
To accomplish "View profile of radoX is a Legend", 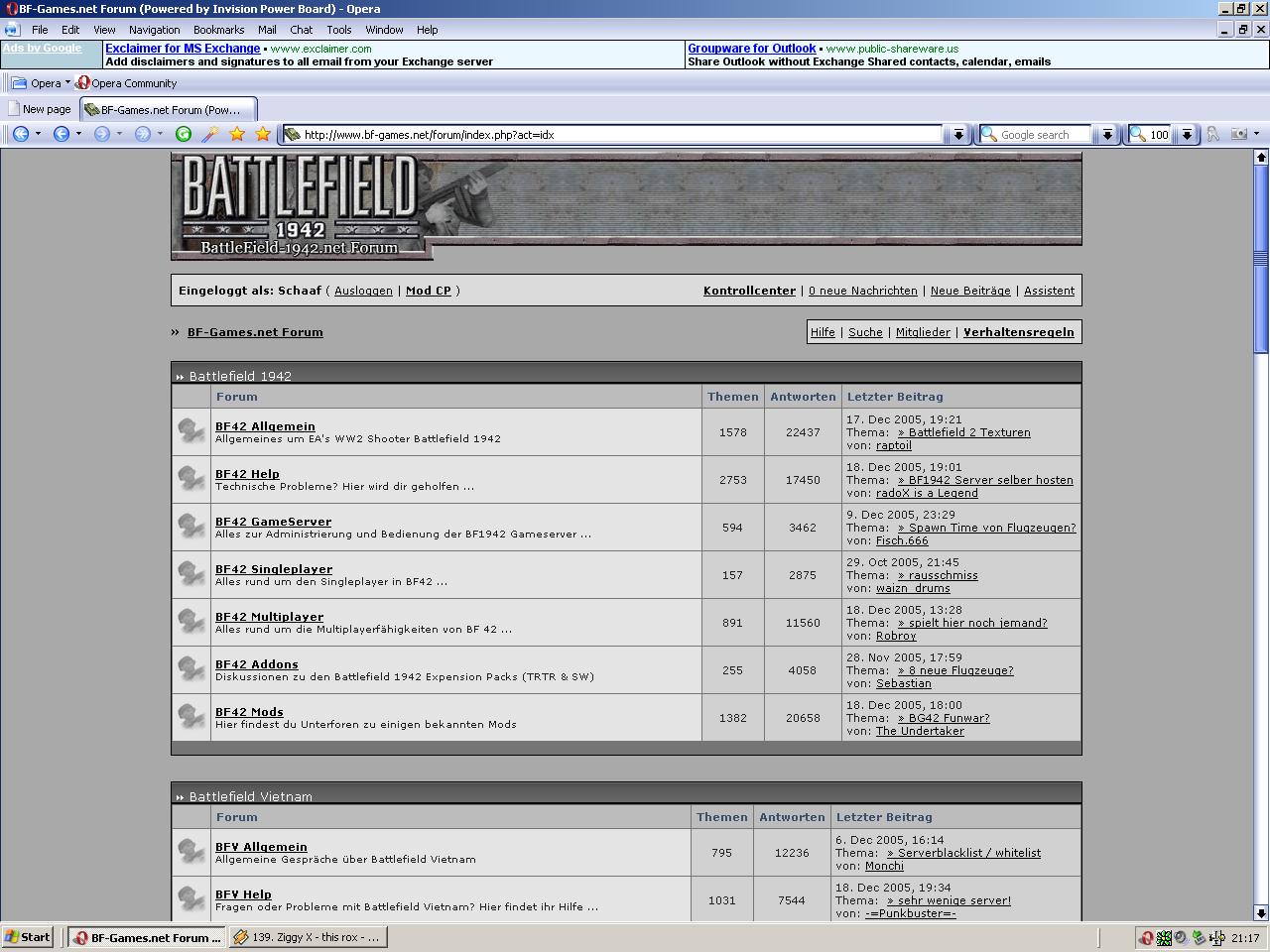I will tap(927, 493).
